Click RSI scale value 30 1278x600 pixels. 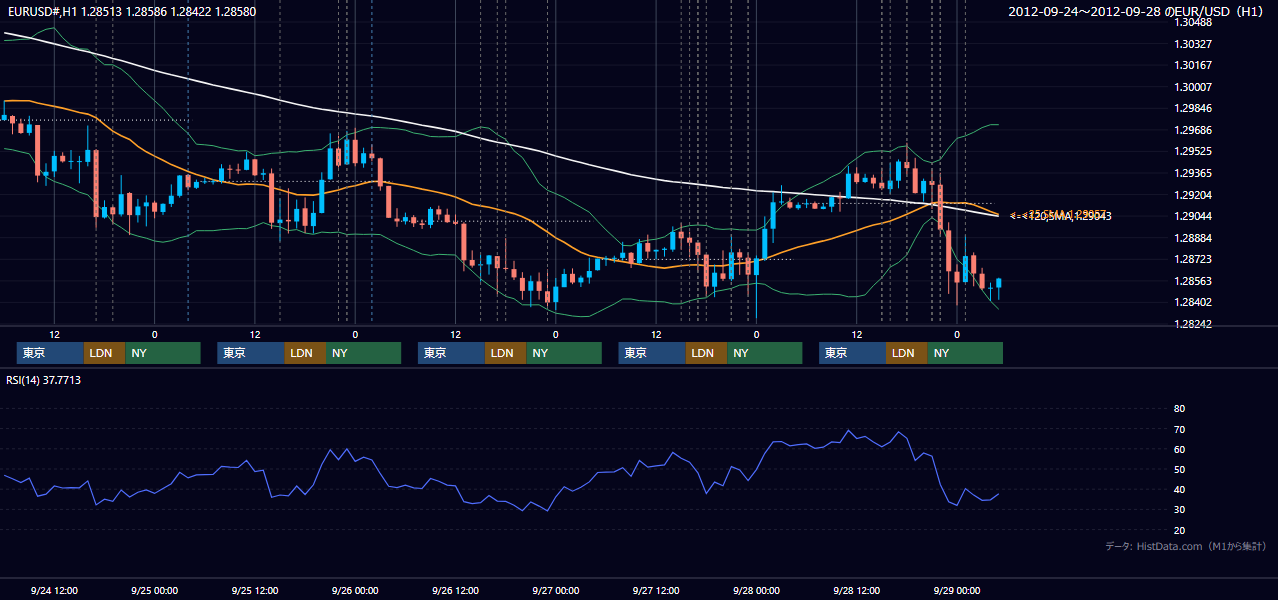(x=1179, y=510)
